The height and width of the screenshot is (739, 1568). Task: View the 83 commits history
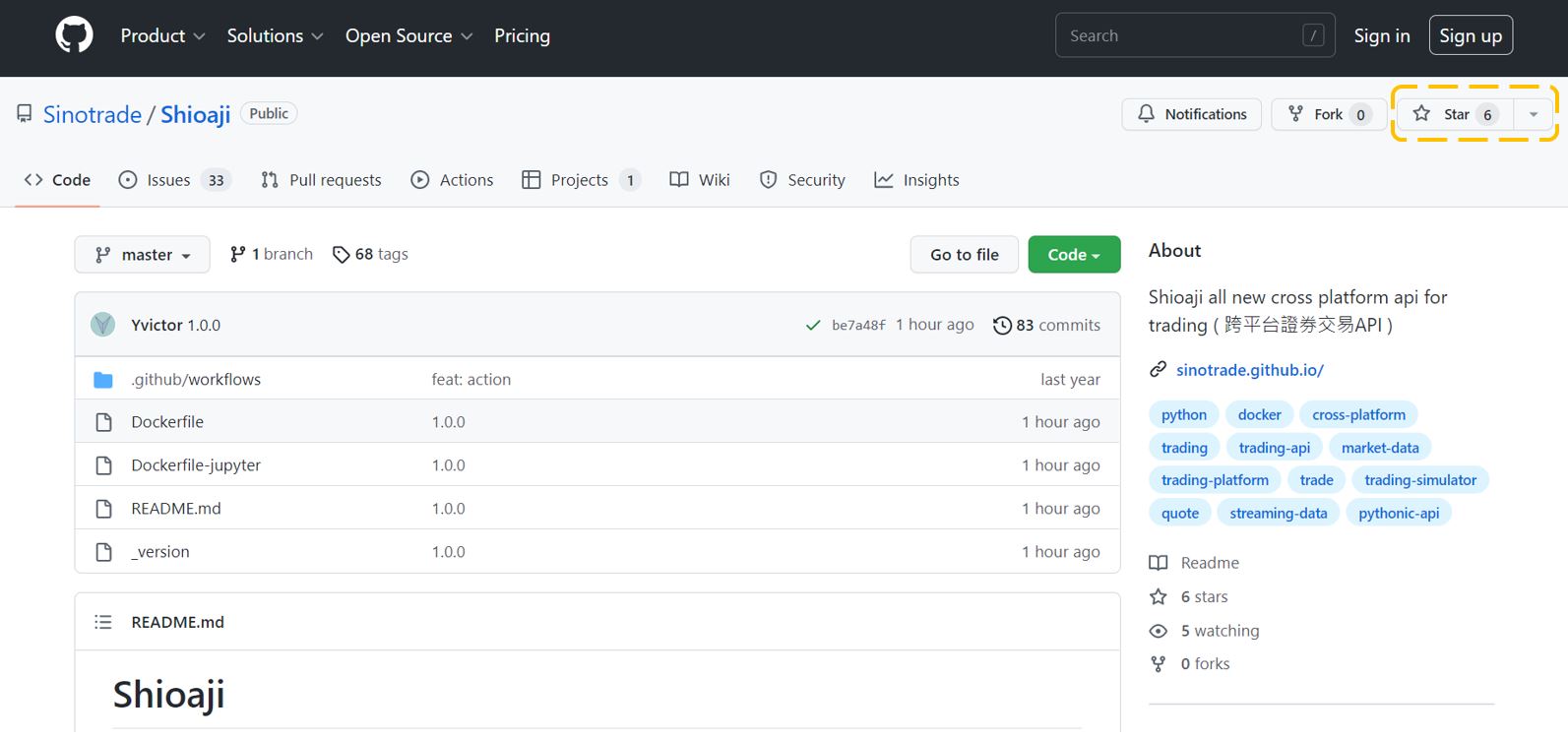tap(1046, 325)
